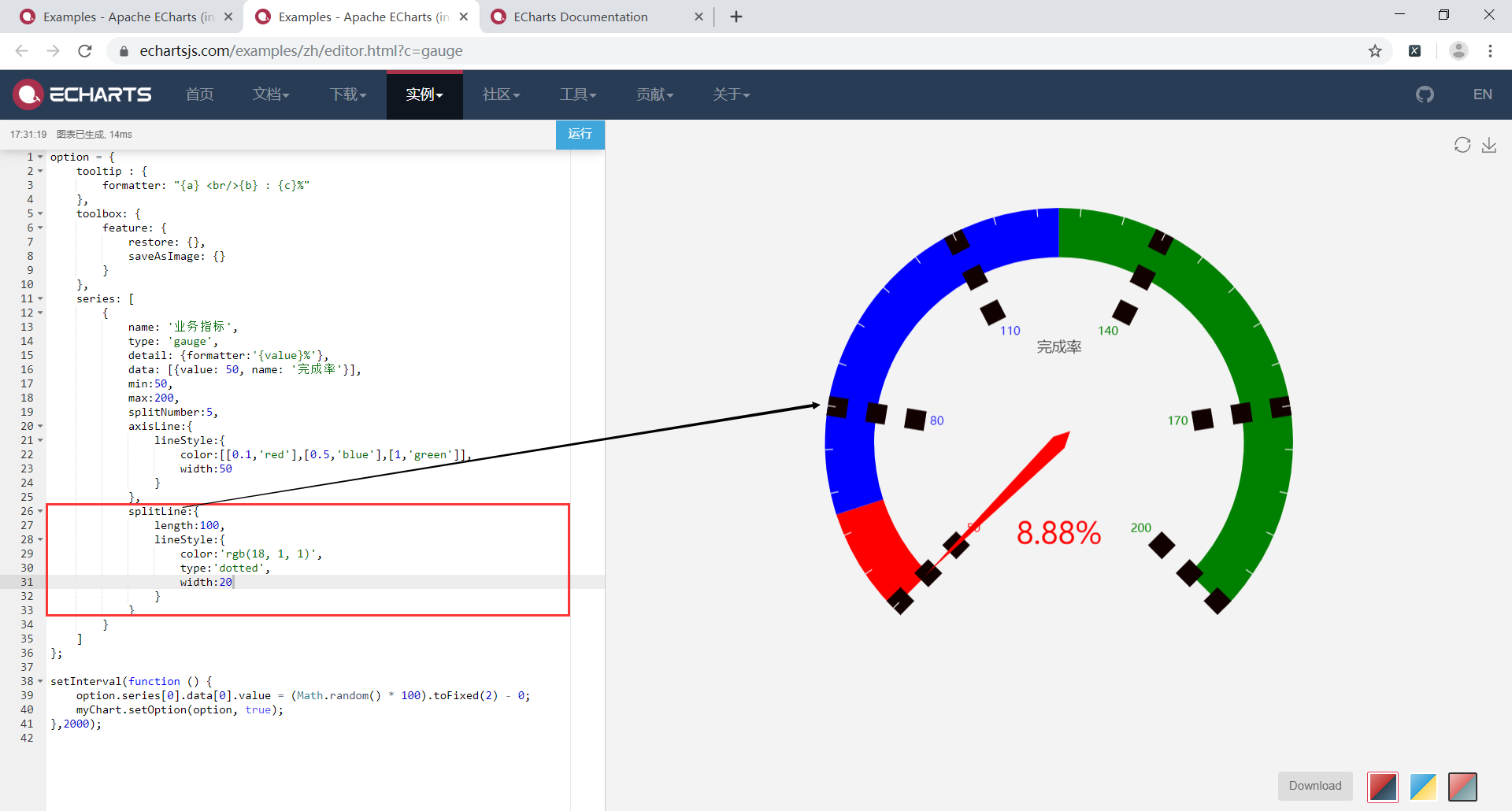
Task: Collapse the splitLine code block at line 26
Action: click(39, 510)
